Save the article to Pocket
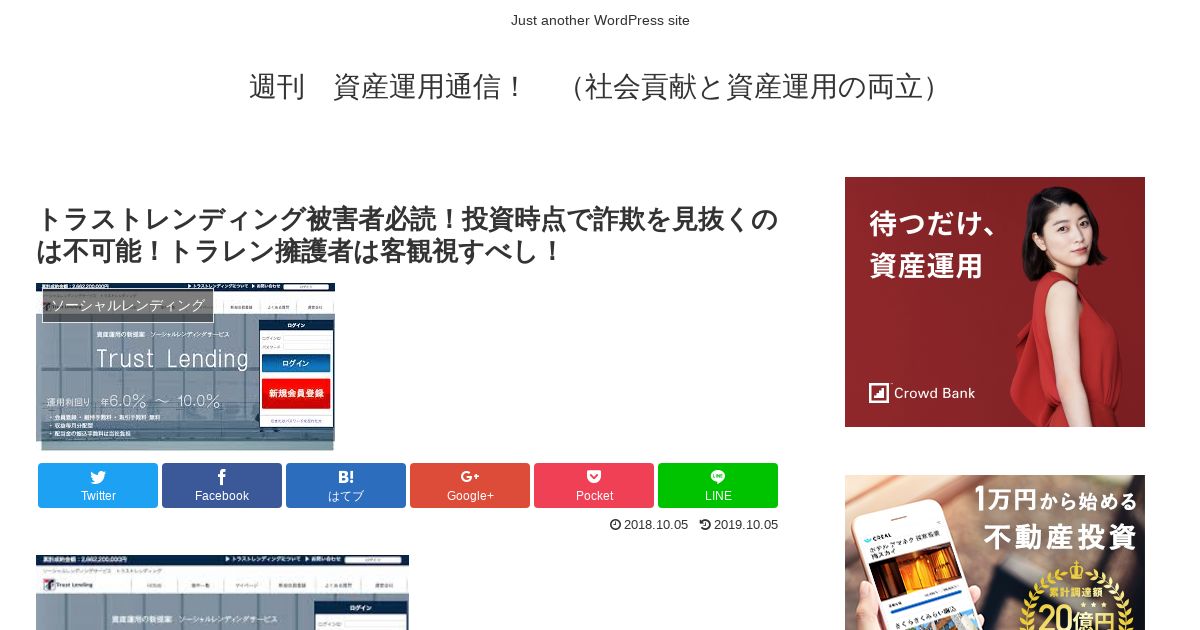The width and height of the screenshot is (1200, 630). [594, 485]
